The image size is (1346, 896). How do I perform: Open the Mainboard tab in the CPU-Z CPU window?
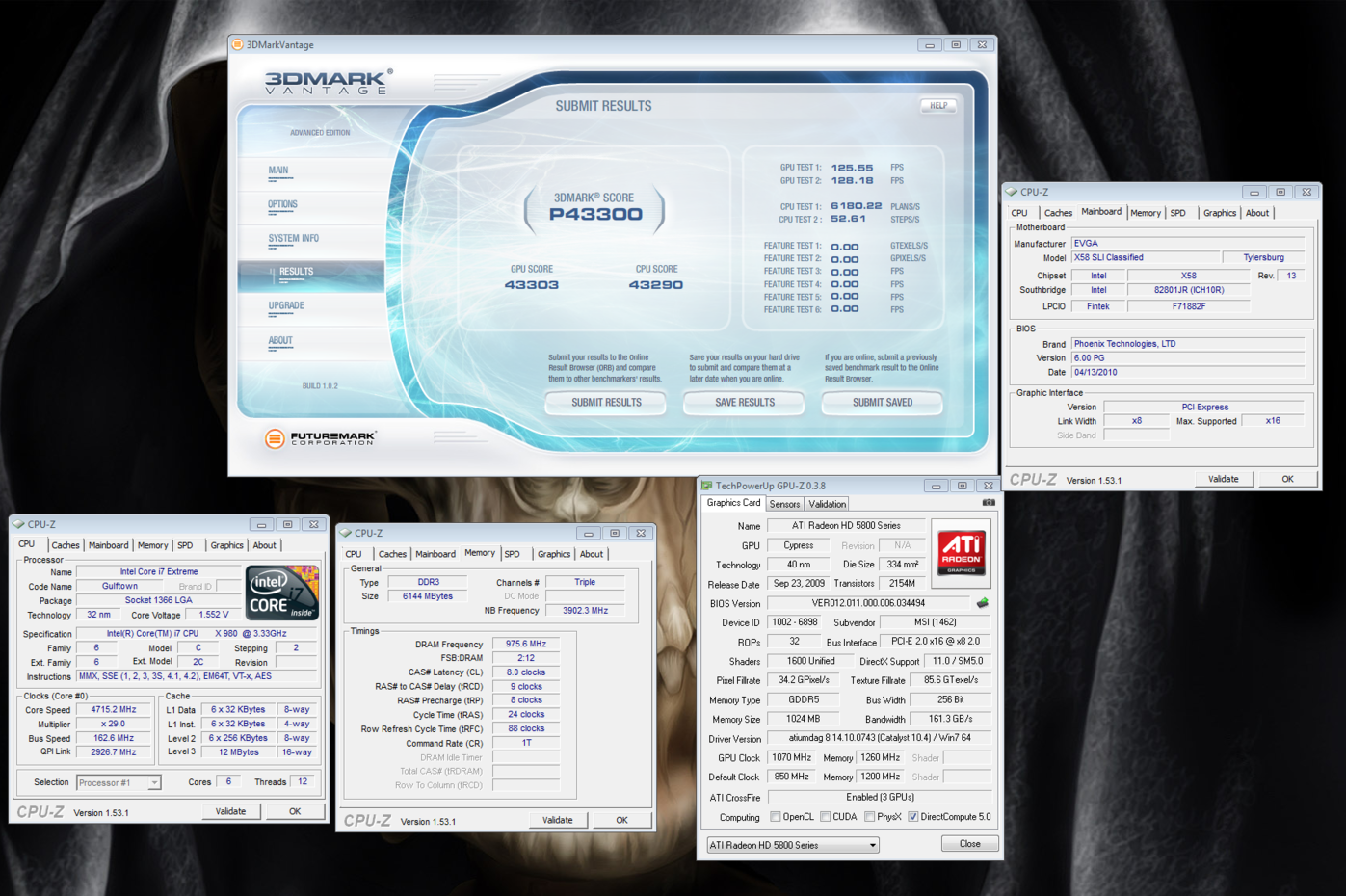(108, 545)
